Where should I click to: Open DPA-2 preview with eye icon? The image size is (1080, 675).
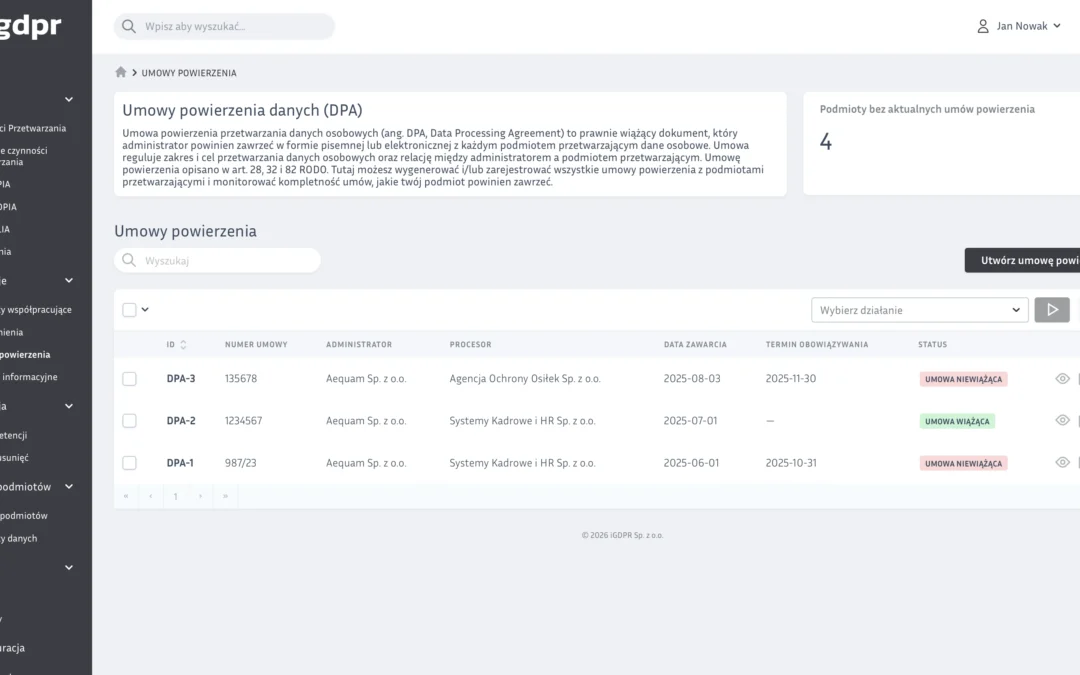[1062, 420]
